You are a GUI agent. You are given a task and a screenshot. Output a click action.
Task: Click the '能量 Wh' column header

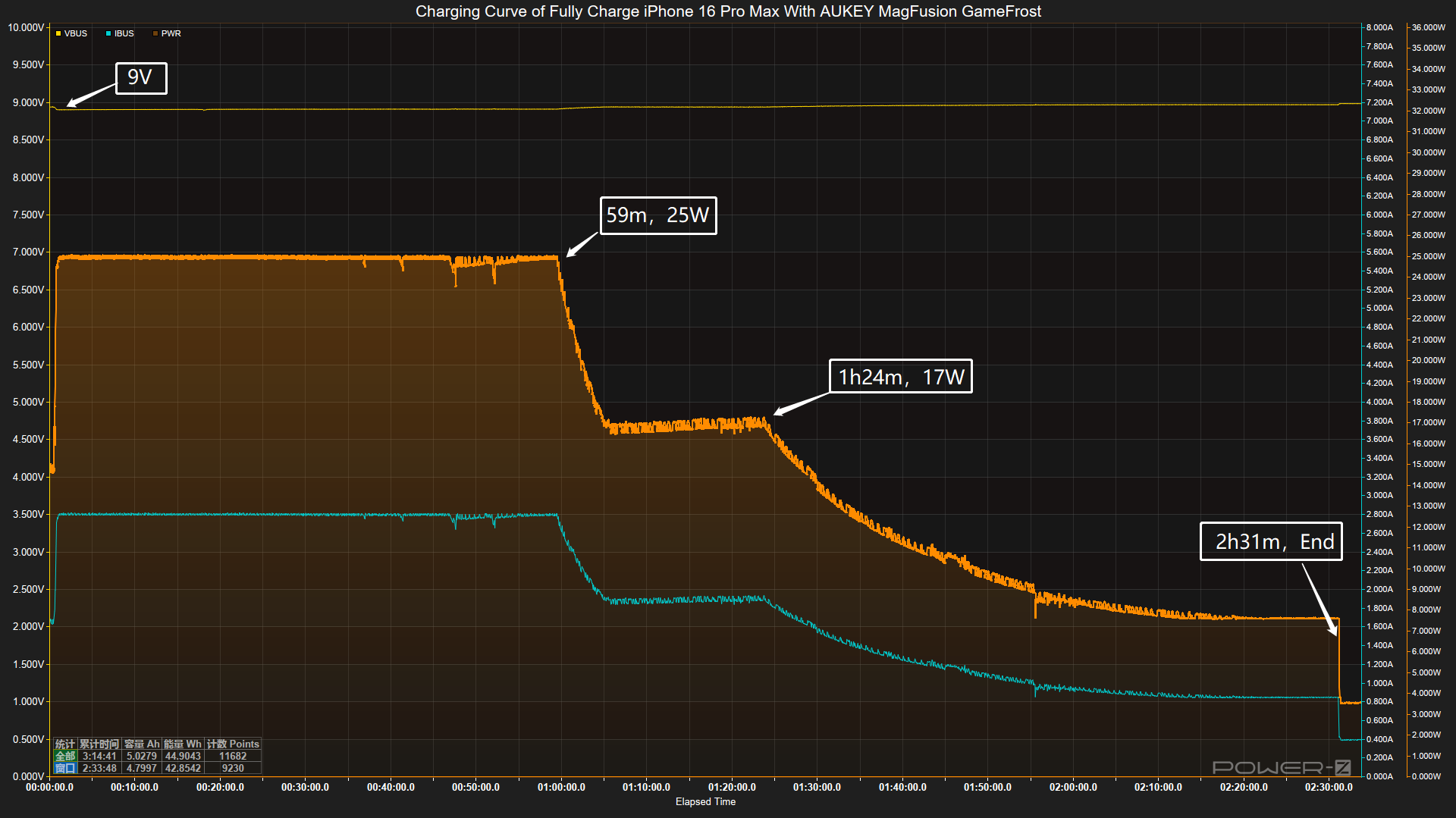click(x=183, y=744)
